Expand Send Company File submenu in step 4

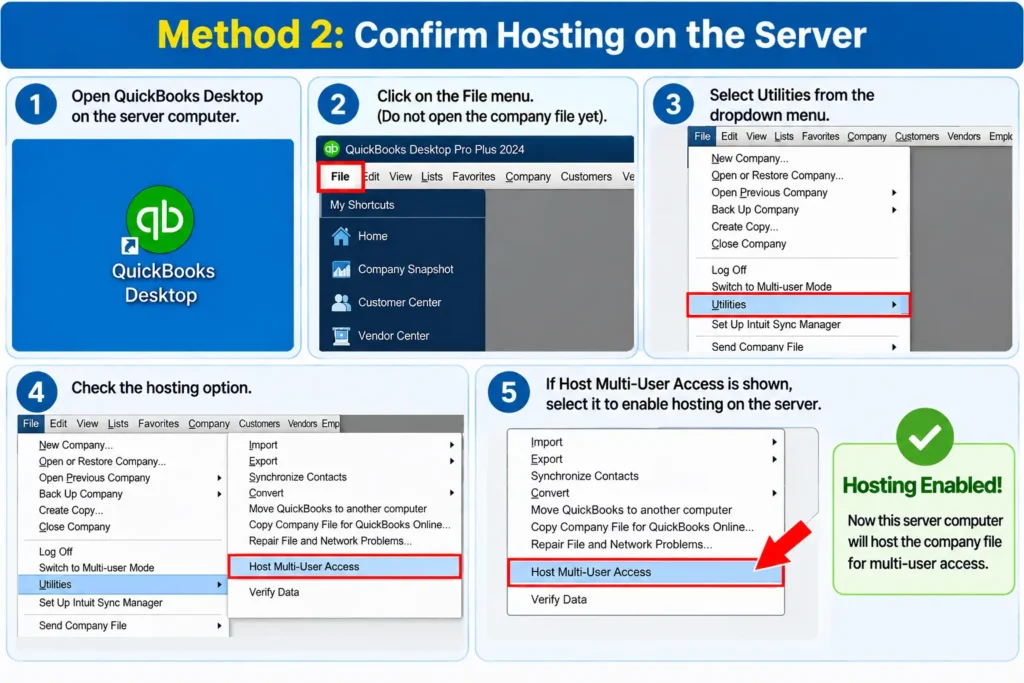[x=219, y=626]
